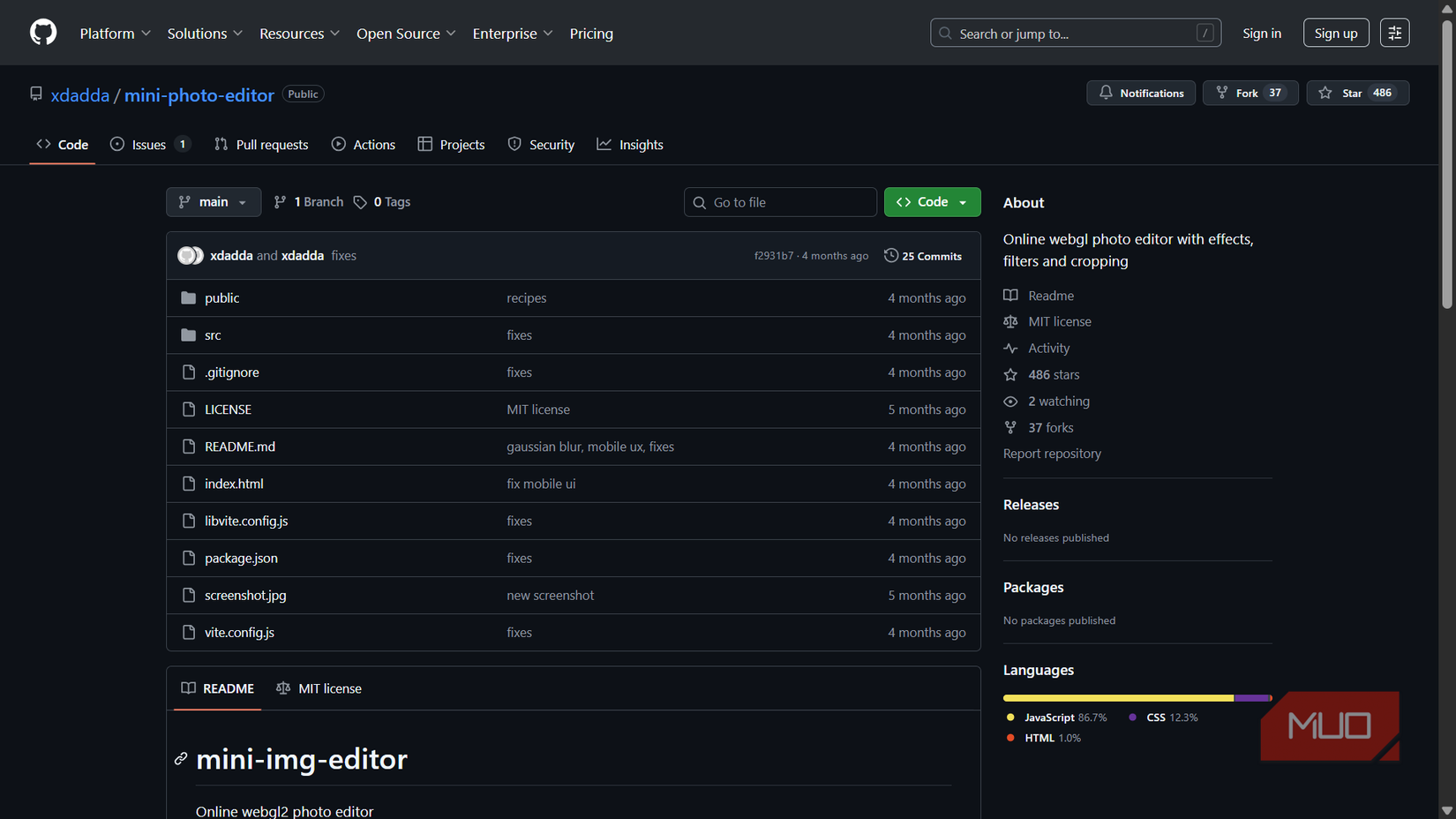Click the branch icon next to 1 Branch

coord(280,201)
